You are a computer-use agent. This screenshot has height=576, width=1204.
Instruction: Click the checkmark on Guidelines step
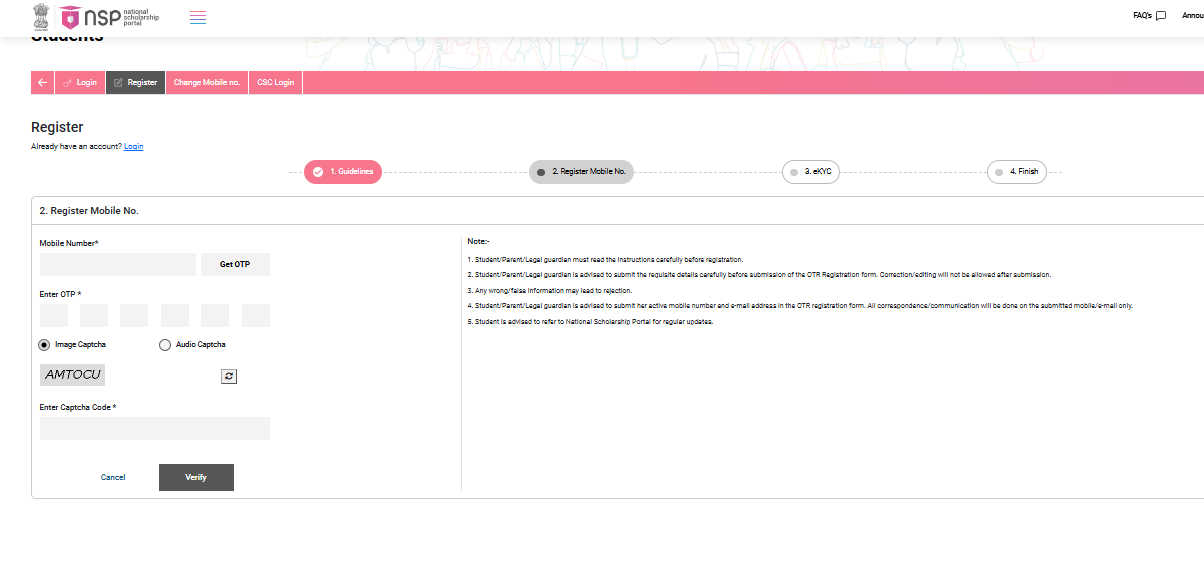pos(318,172)
